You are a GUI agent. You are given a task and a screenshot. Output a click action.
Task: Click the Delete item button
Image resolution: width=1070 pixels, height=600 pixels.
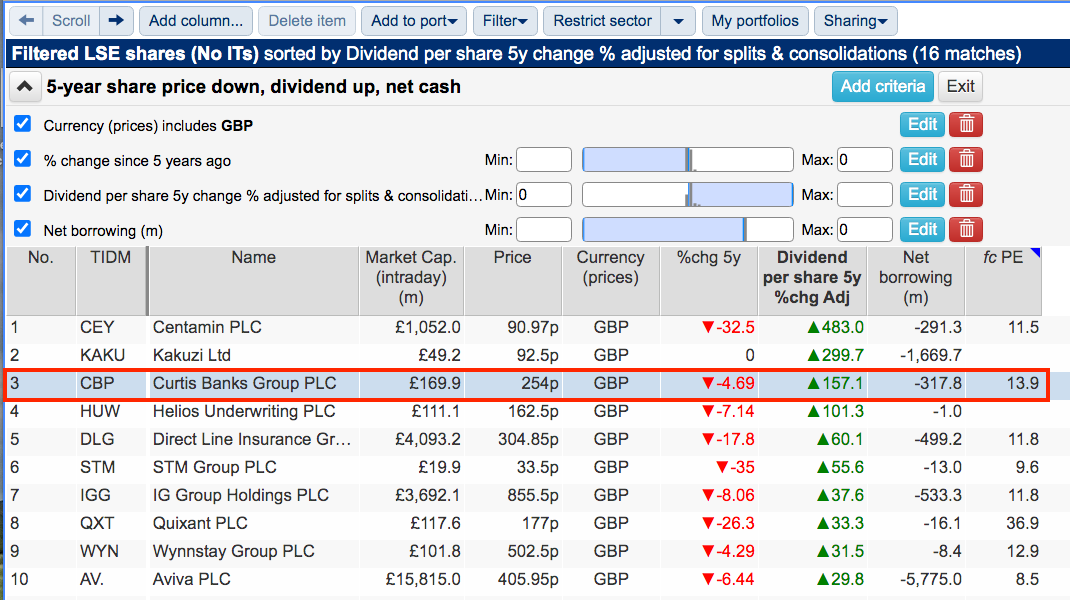tap(307, 21)
